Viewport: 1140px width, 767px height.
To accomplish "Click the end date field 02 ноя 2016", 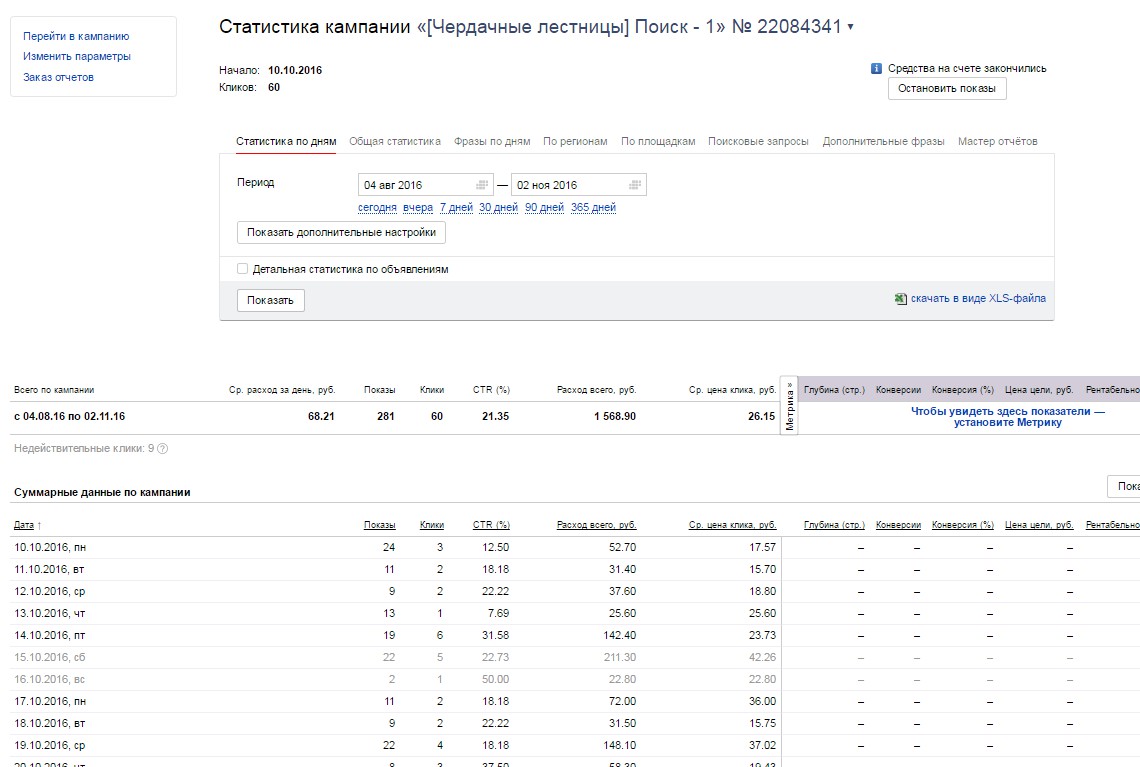I will pos(578,185).
